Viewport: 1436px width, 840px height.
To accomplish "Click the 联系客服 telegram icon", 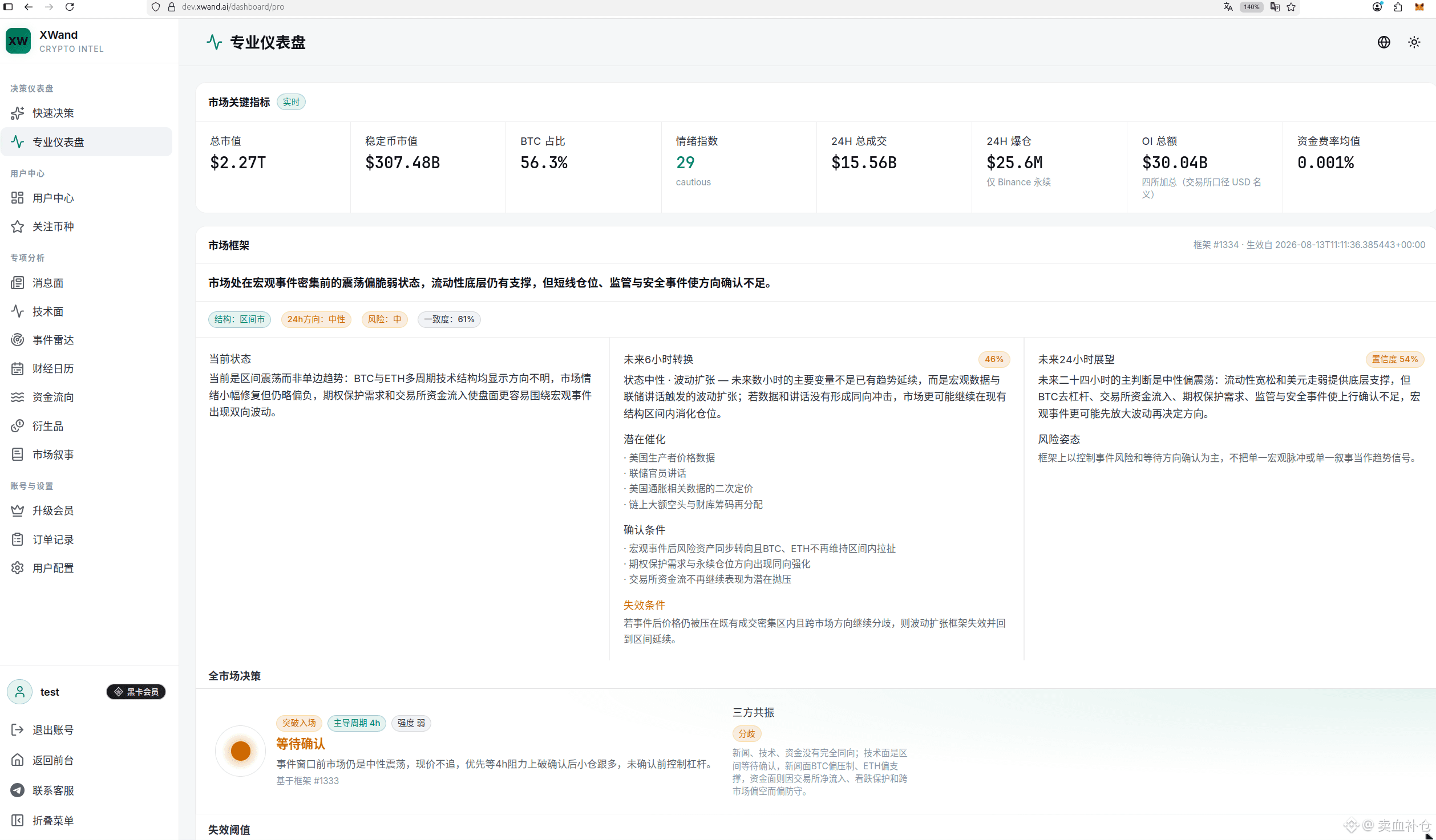I will (x=18, y=790).
